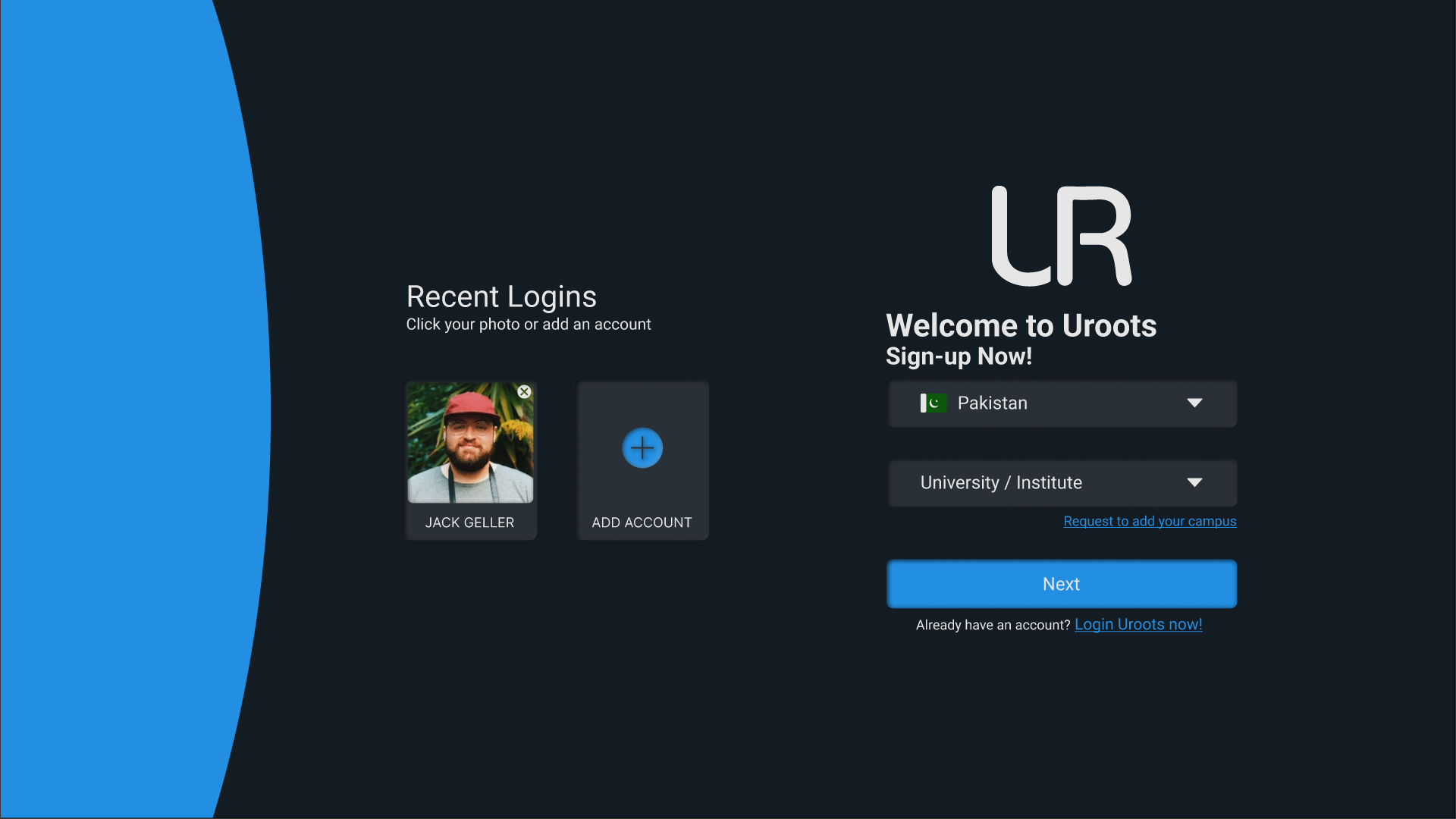Follow the Login Uroots now! link

pyautogui.click(x=1137, y=624)
